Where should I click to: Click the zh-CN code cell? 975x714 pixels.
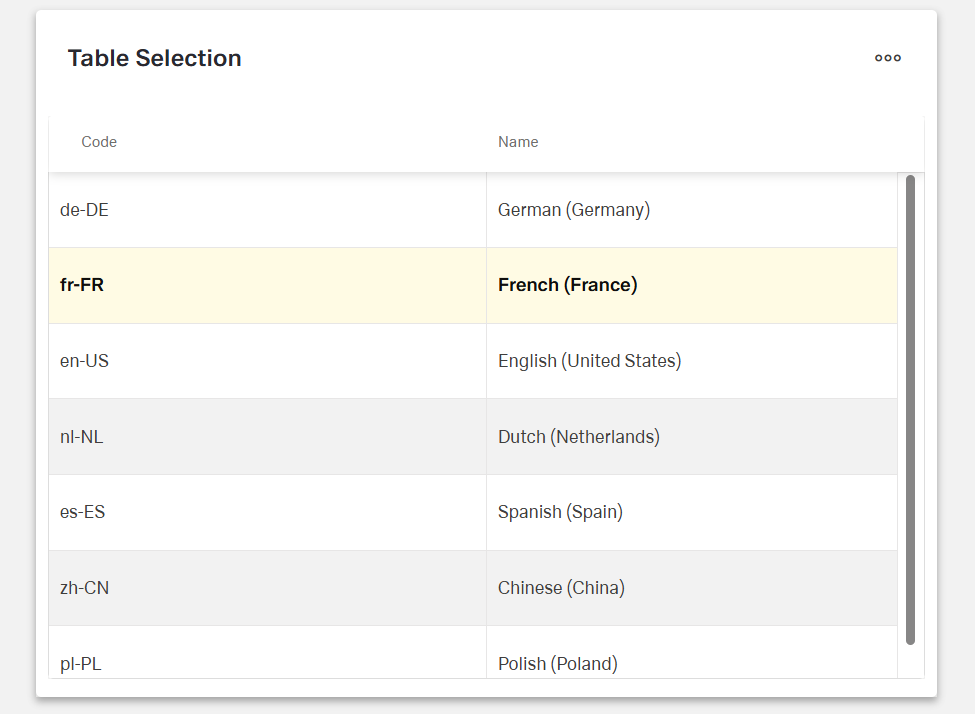(84, 588)
